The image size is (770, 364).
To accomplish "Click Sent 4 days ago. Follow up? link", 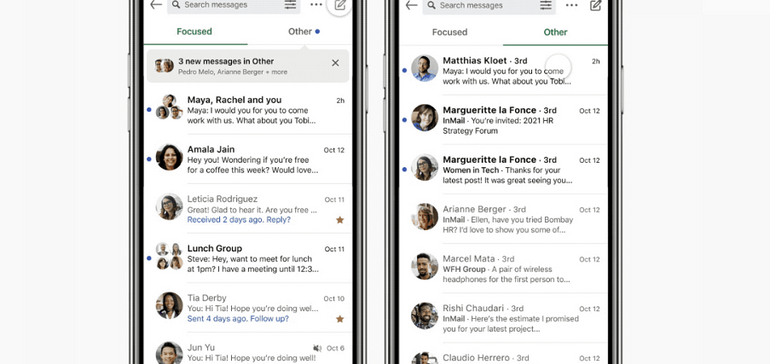I will pyautogui.click(x=238, y=318).
